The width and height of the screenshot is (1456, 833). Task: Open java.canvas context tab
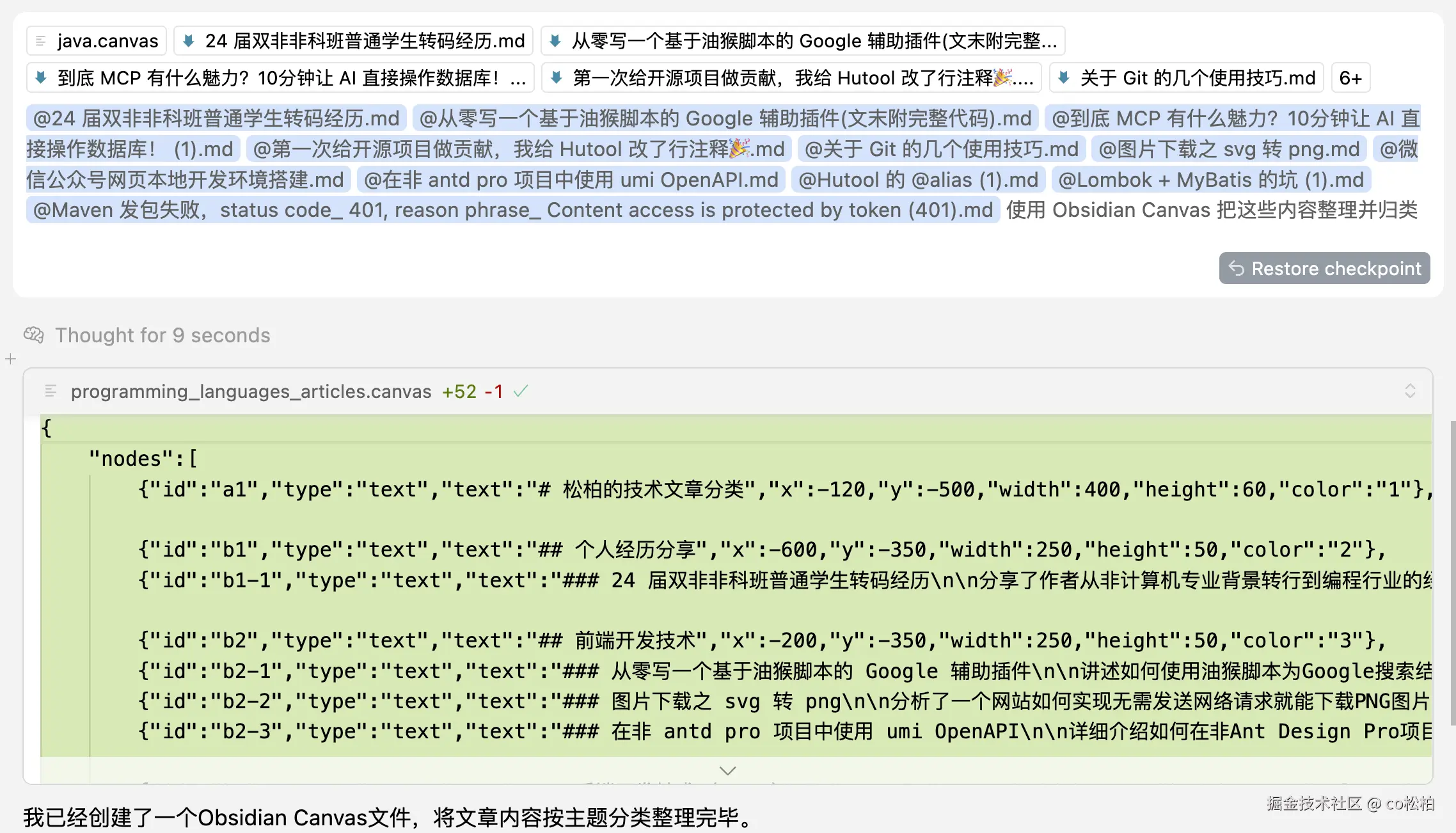coord(107,41)
